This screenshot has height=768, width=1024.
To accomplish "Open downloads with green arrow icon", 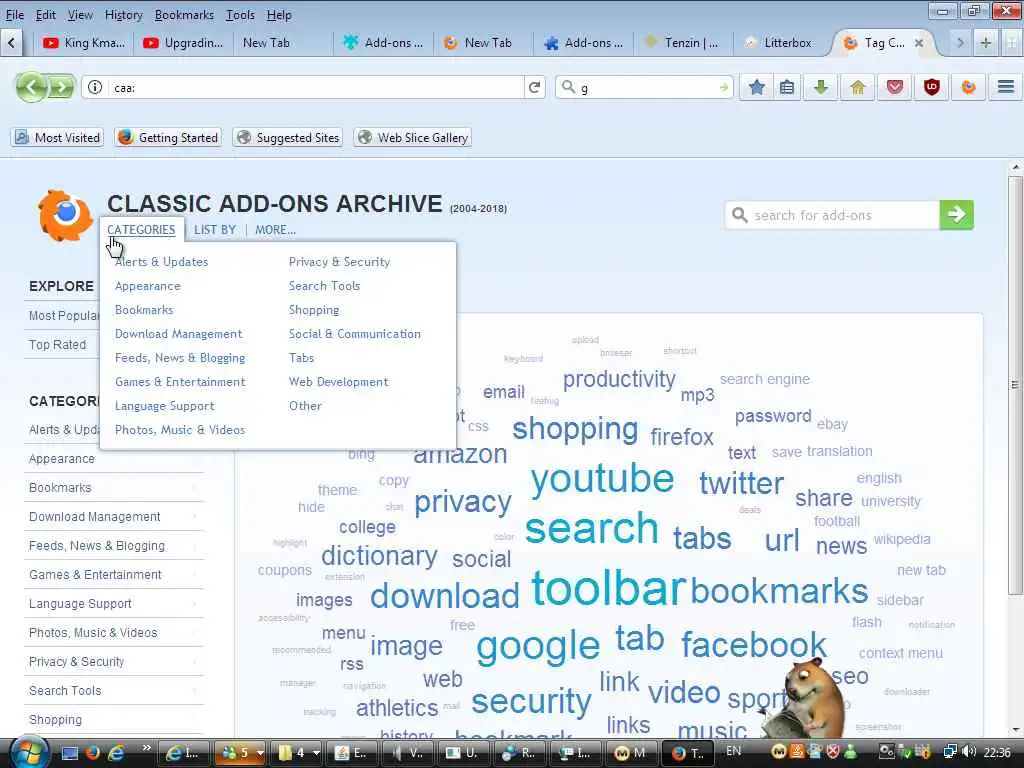I will click(821, 87).
